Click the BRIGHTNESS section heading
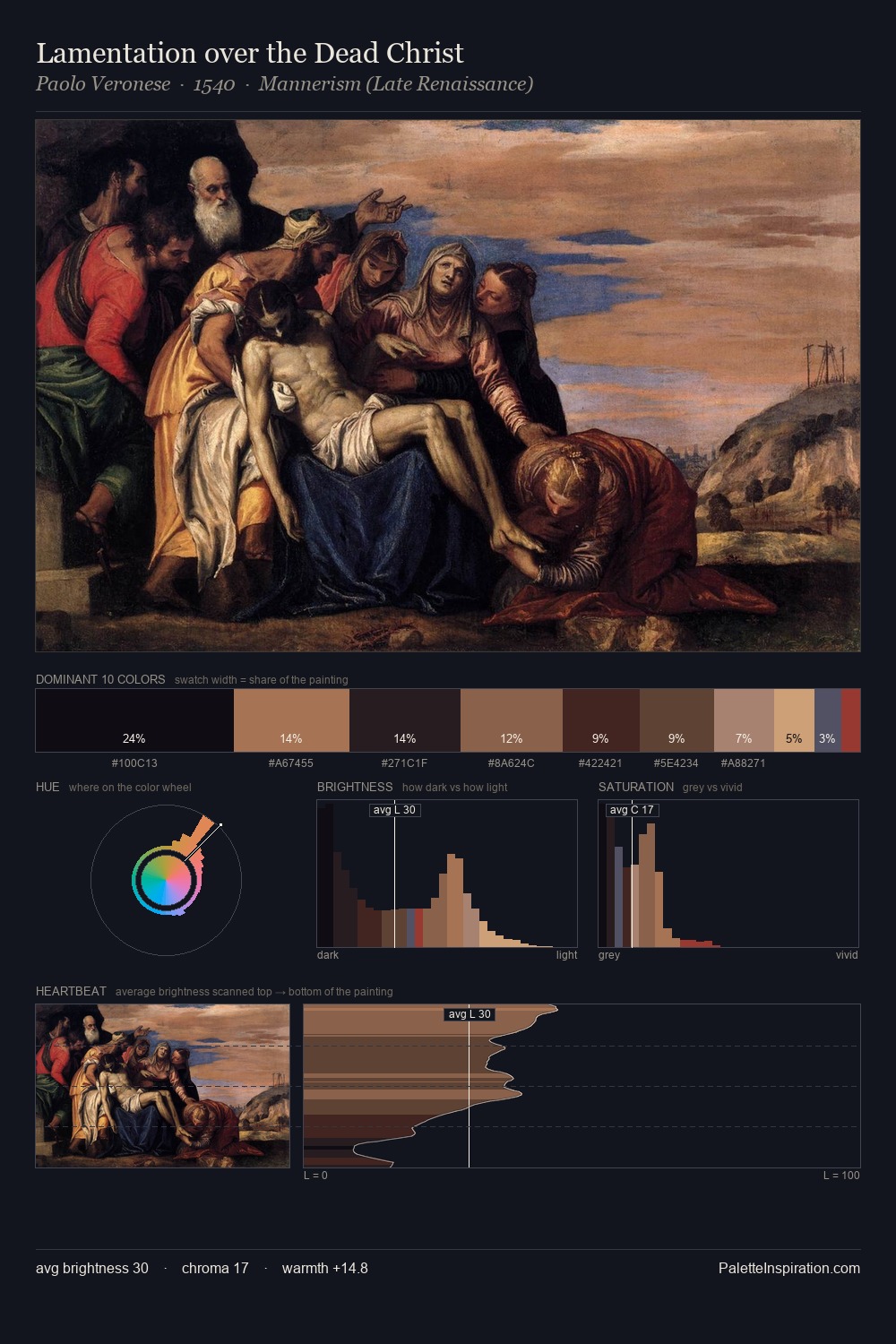896x1344 pixels. (x=355, y=787)
